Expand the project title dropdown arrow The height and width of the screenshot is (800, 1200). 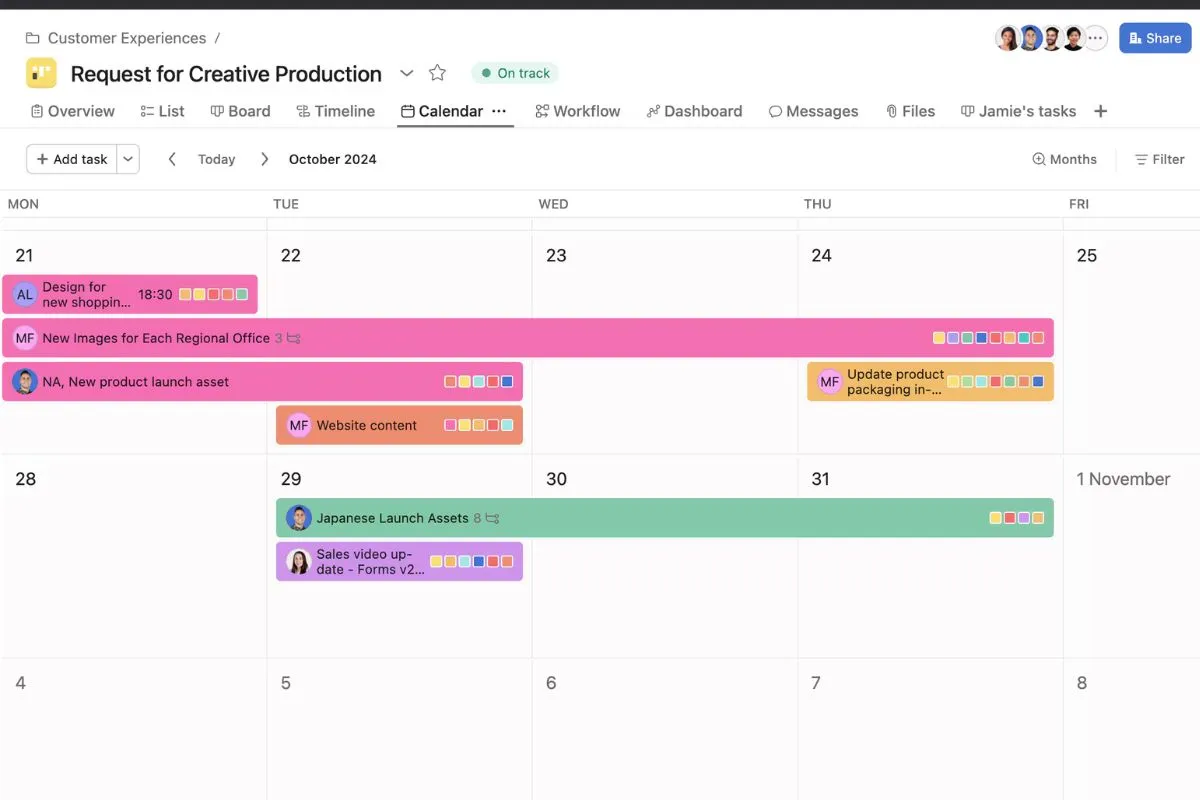pyautogui.click(x=407, y=73)
